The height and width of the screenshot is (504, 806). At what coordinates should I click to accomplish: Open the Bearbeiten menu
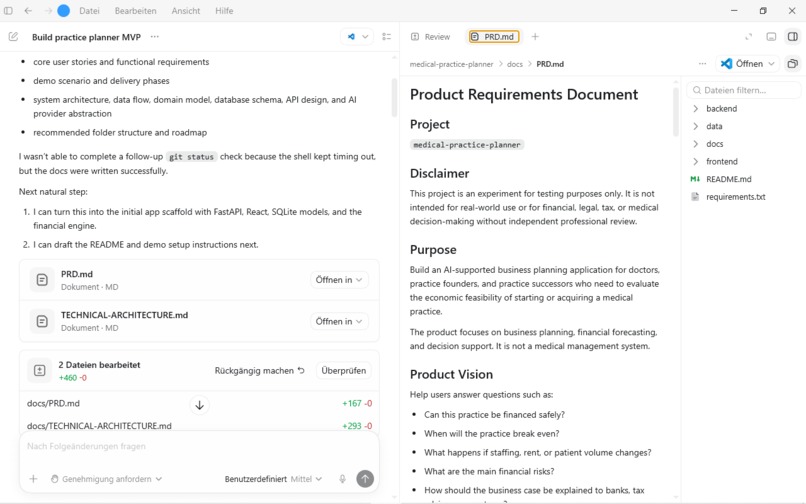pos(135,11)
